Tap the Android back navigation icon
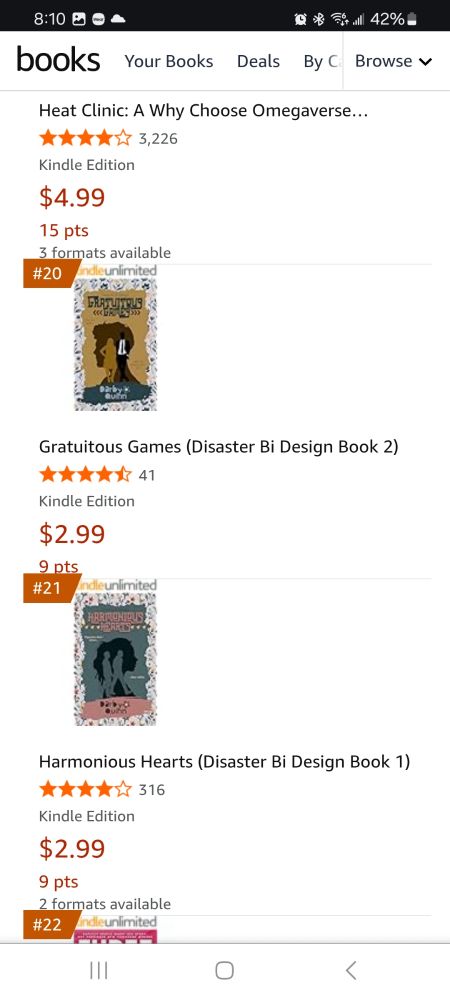 (x=351, y=970)
